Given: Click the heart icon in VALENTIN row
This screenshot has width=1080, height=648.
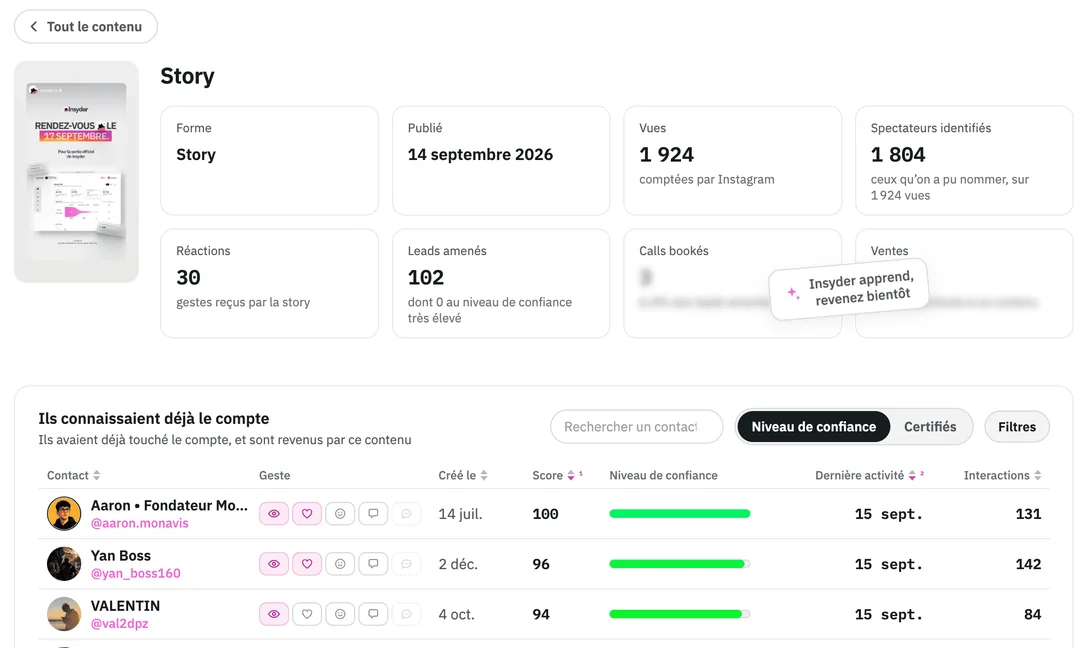Looking at the screenshot, I should click(x=307, y=614).
